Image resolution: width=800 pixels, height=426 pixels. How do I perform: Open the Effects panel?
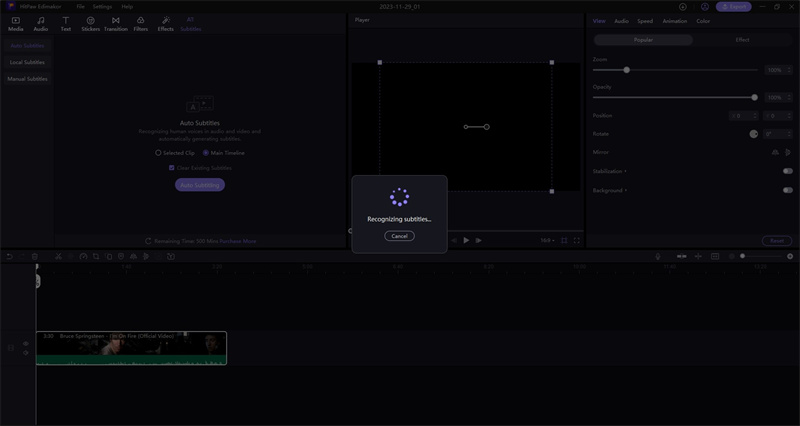coord(165,24)
